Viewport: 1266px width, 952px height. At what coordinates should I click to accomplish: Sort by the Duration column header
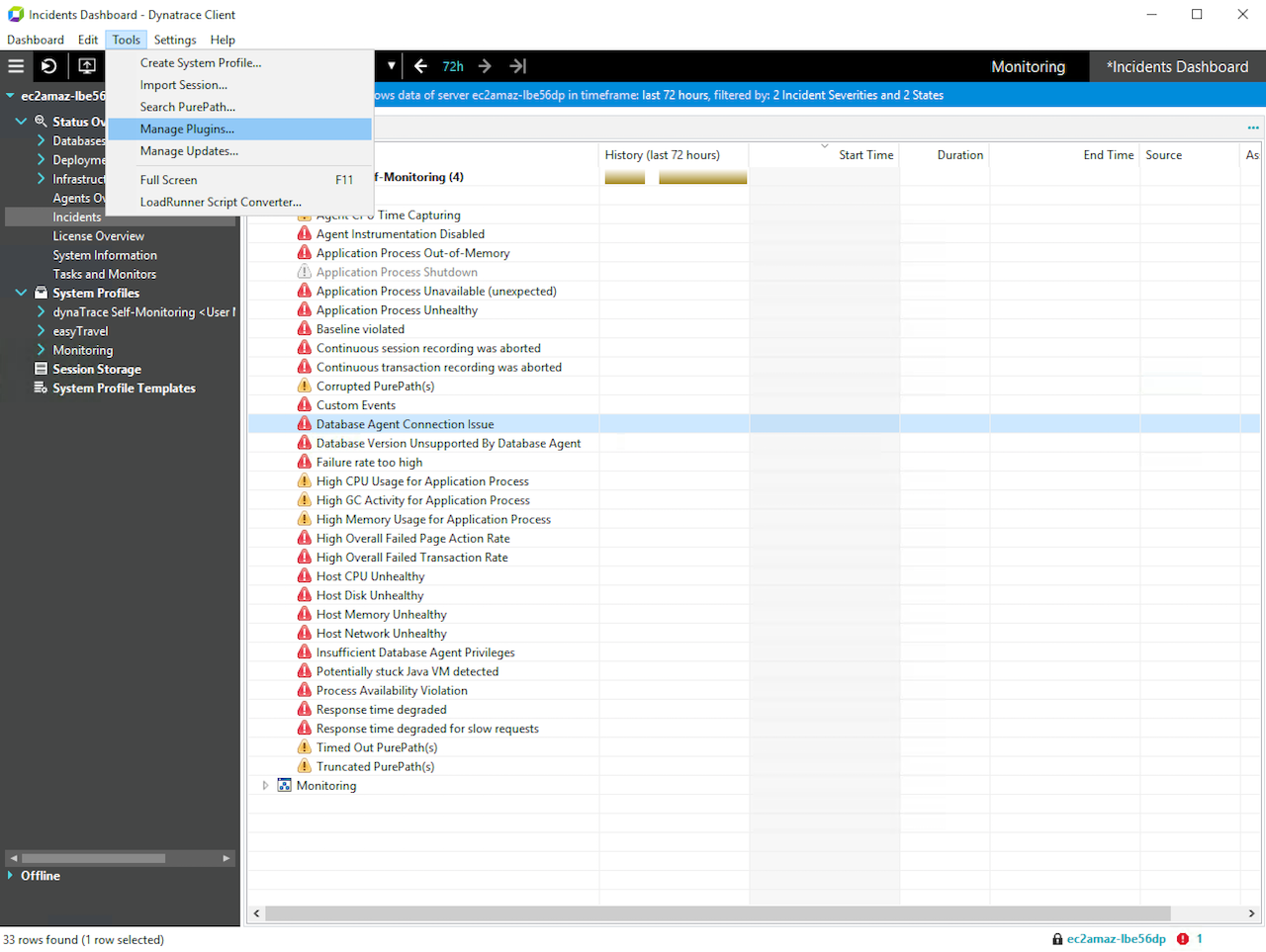click(x=945, y=155)
